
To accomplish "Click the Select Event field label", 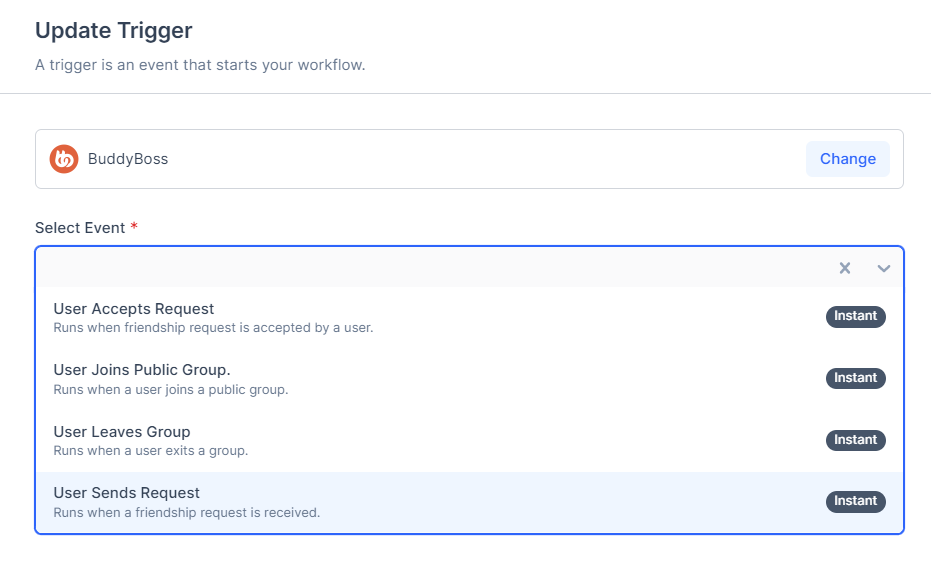I will pos(80,228).
